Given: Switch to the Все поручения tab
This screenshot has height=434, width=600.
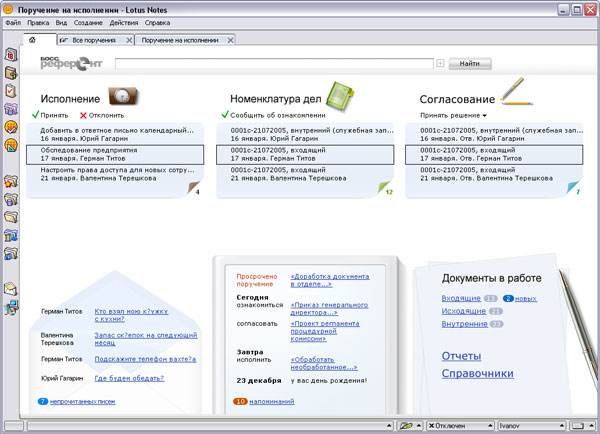Looking at the screenshot, I should (88, 40).
